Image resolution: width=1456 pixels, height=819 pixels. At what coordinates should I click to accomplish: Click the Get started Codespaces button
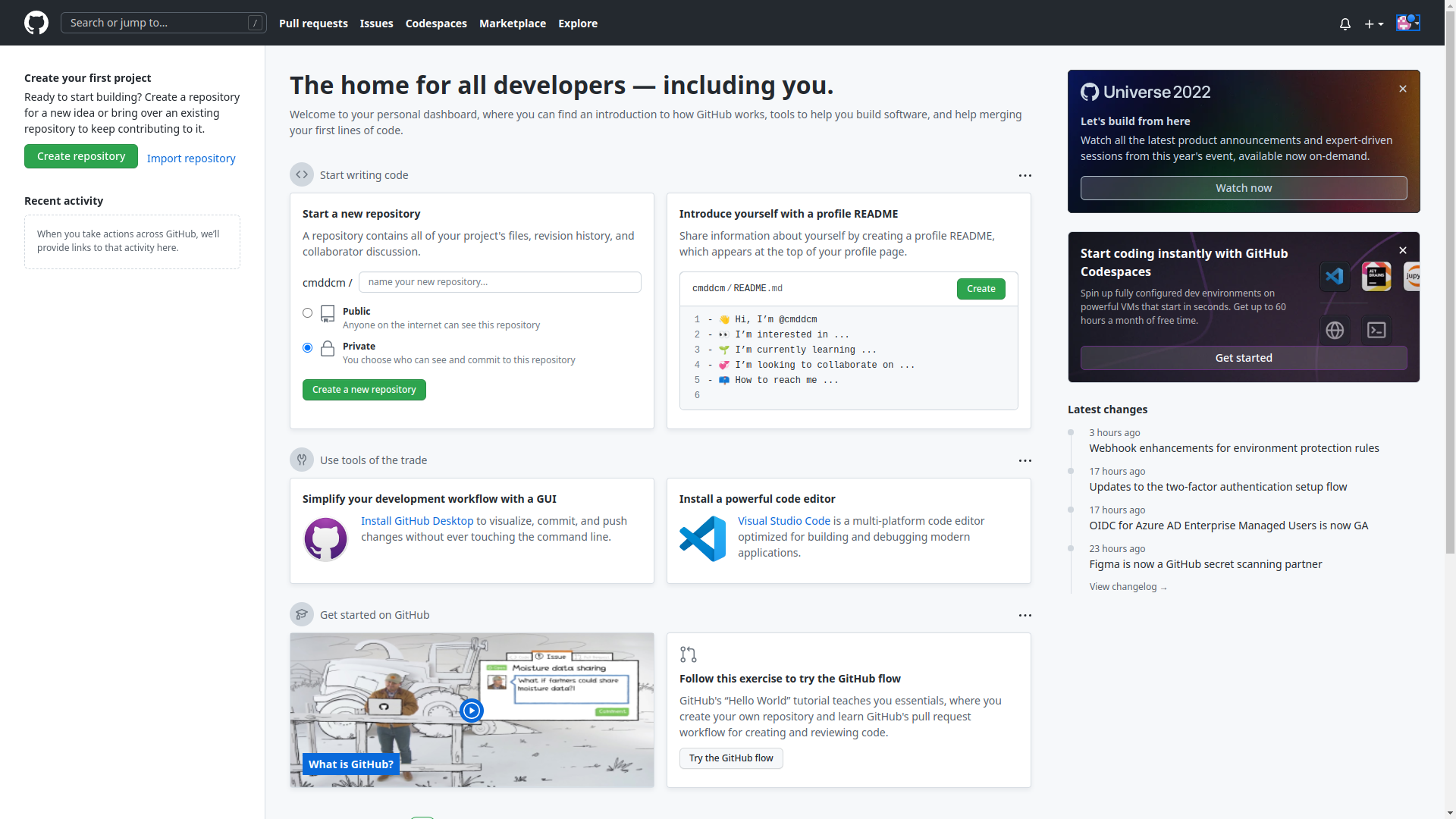point(1244,358)
